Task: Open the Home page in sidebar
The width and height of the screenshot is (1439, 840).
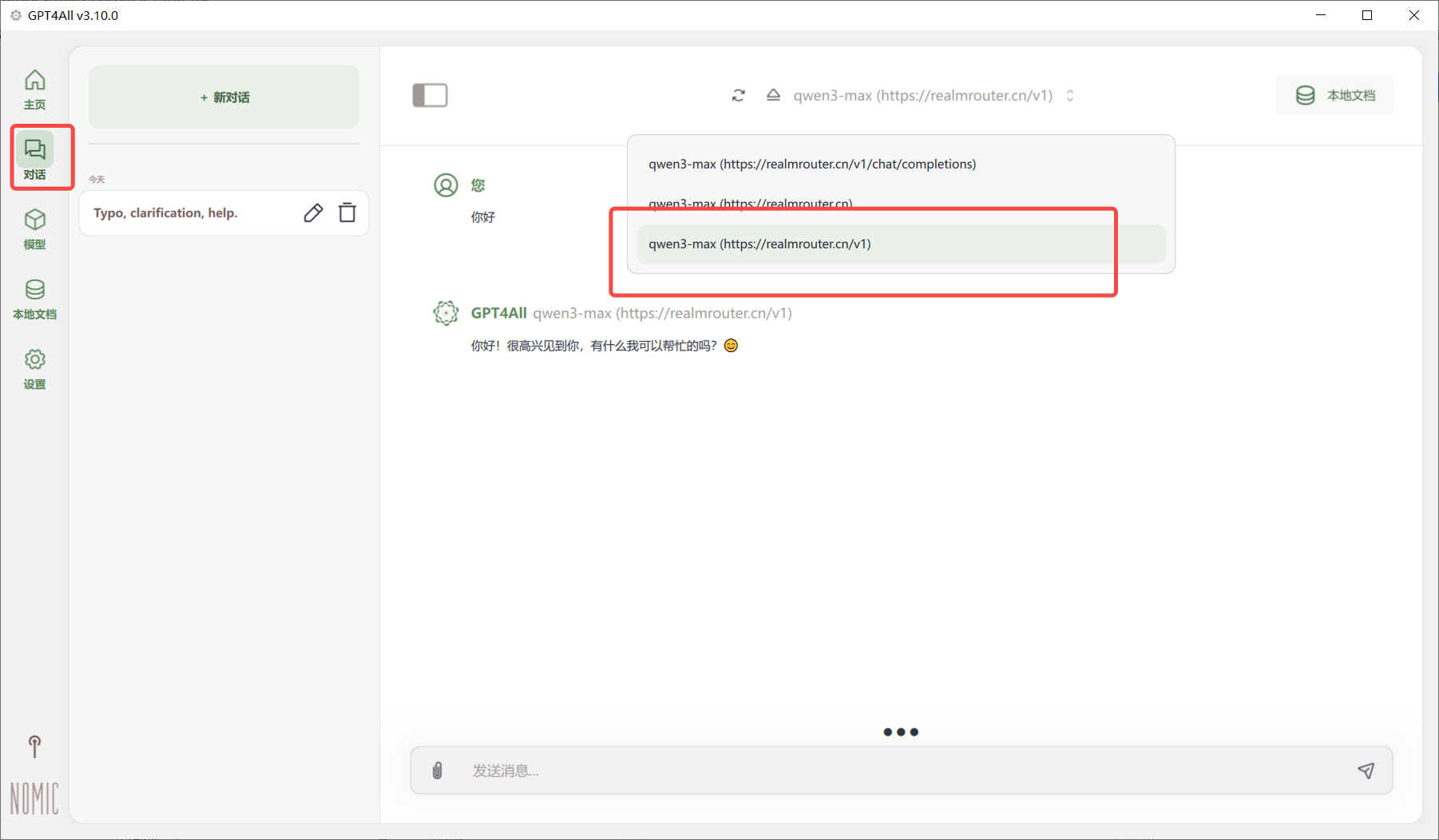Action: [34, 89]
